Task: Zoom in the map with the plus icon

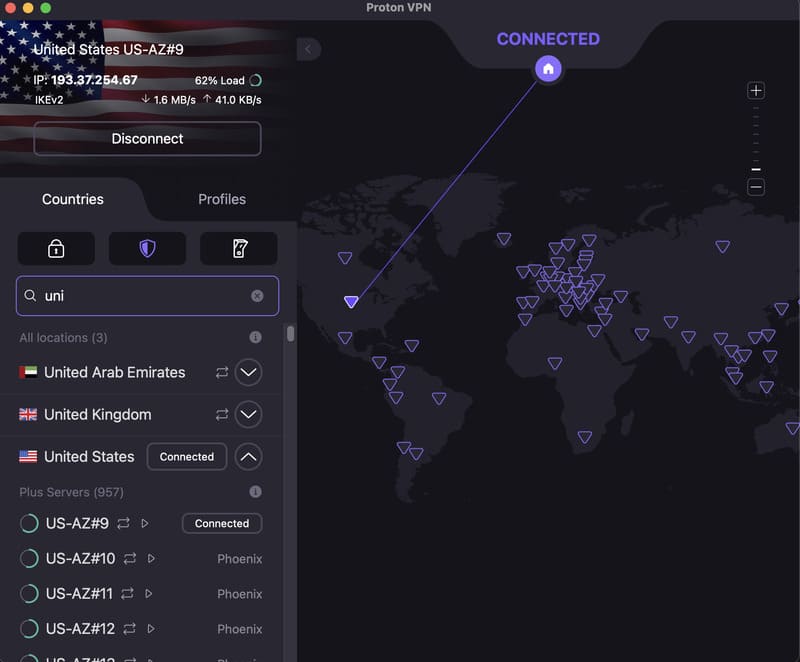Action: pyautogui.click(x=756, y=90)
